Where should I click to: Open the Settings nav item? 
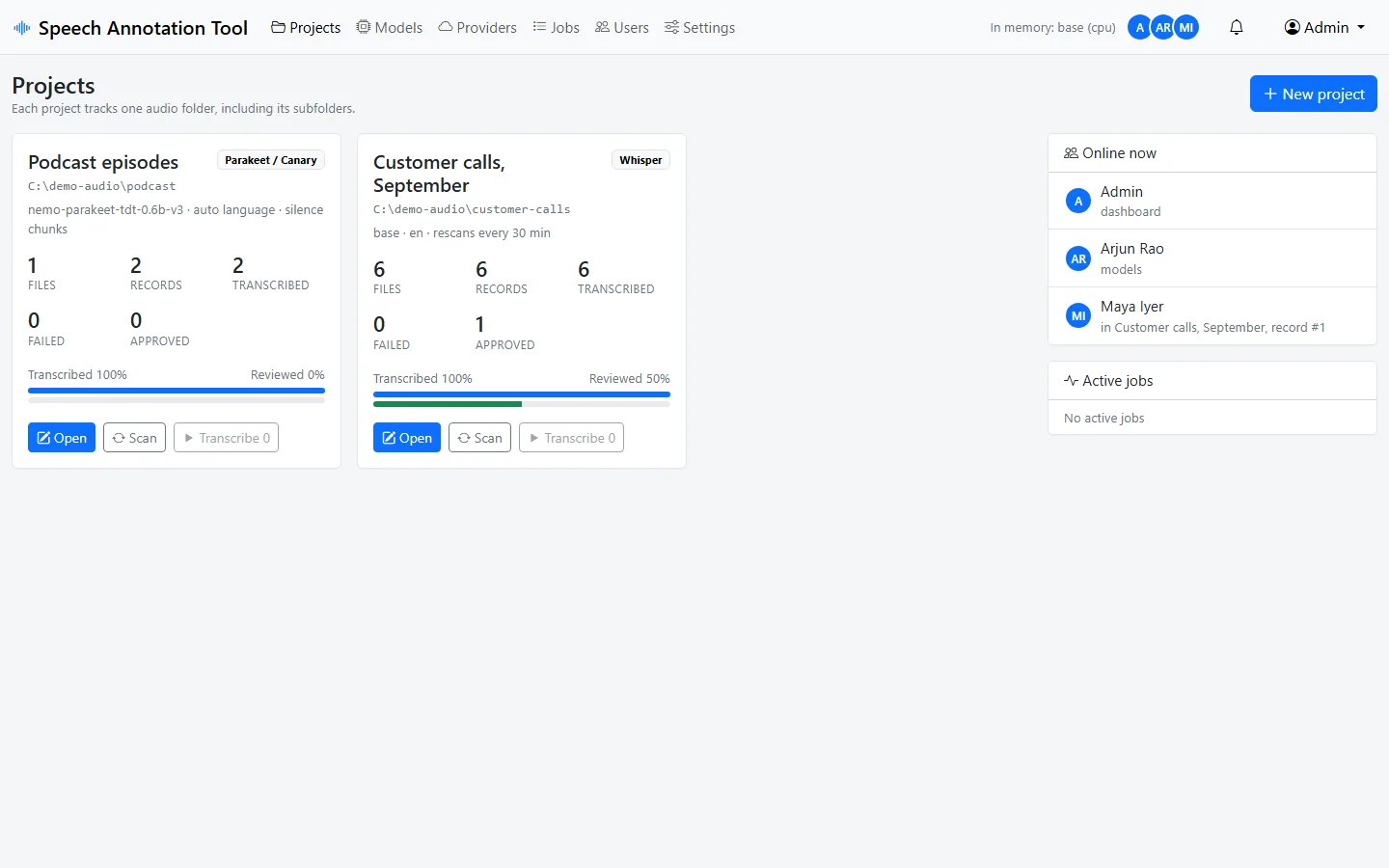point(700,27)
